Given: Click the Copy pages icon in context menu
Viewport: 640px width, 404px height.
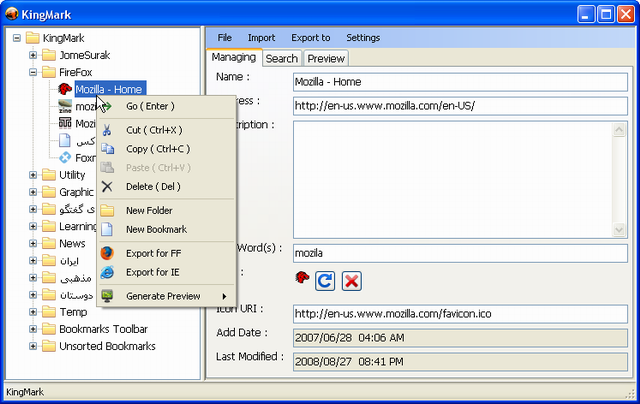Looking at the screenshot, I should pyautogui.click(x=107, y=149).
